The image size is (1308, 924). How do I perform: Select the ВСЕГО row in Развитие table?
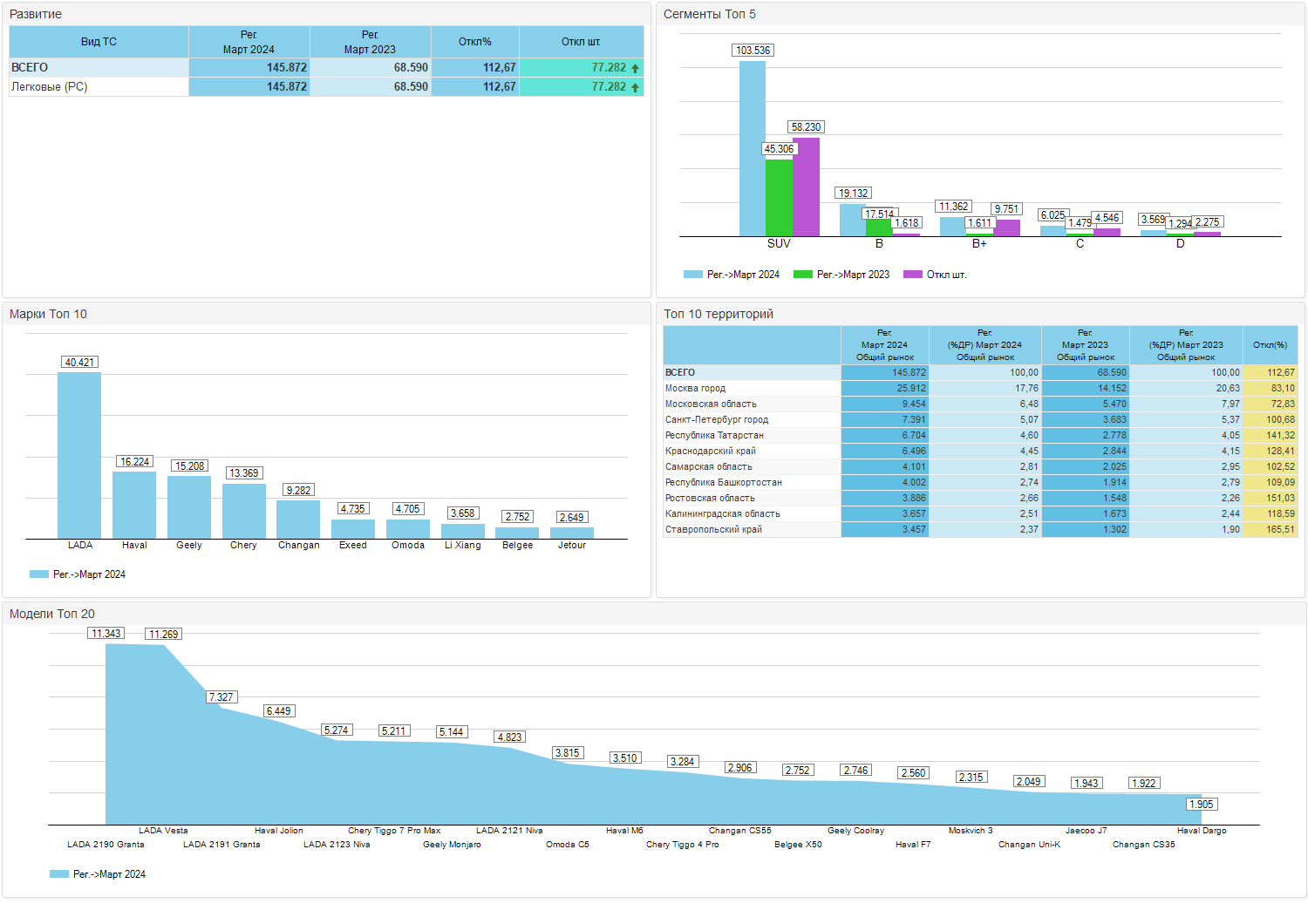tap(326, 67)
